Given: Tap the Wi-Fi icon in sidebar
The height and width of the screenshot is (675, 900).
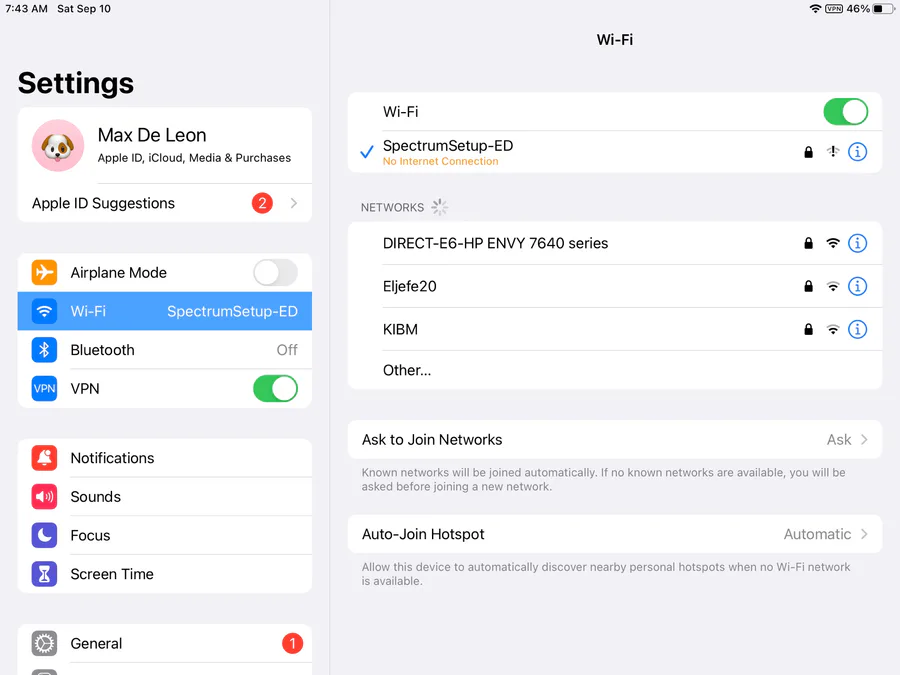Looking at the screenshot, I should point(44,311).
